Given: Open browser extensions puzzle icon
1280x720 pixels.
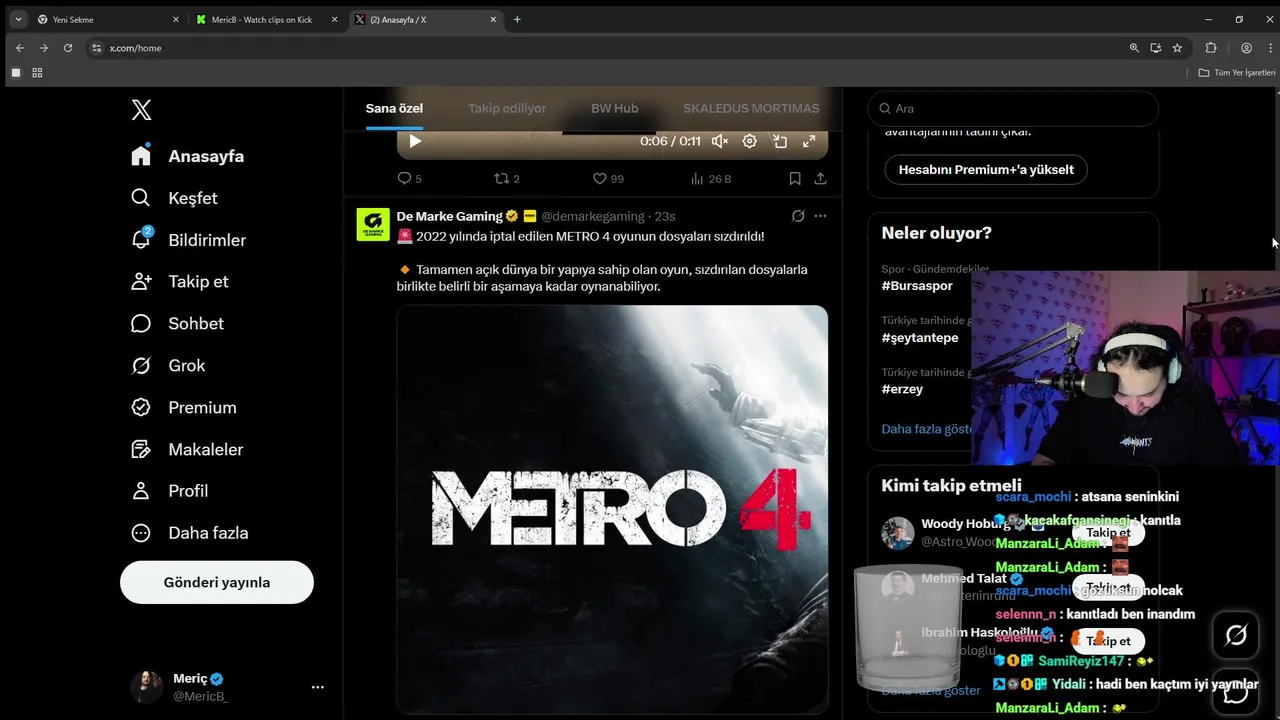Looking at the screenshot, I should point(1211,48).
